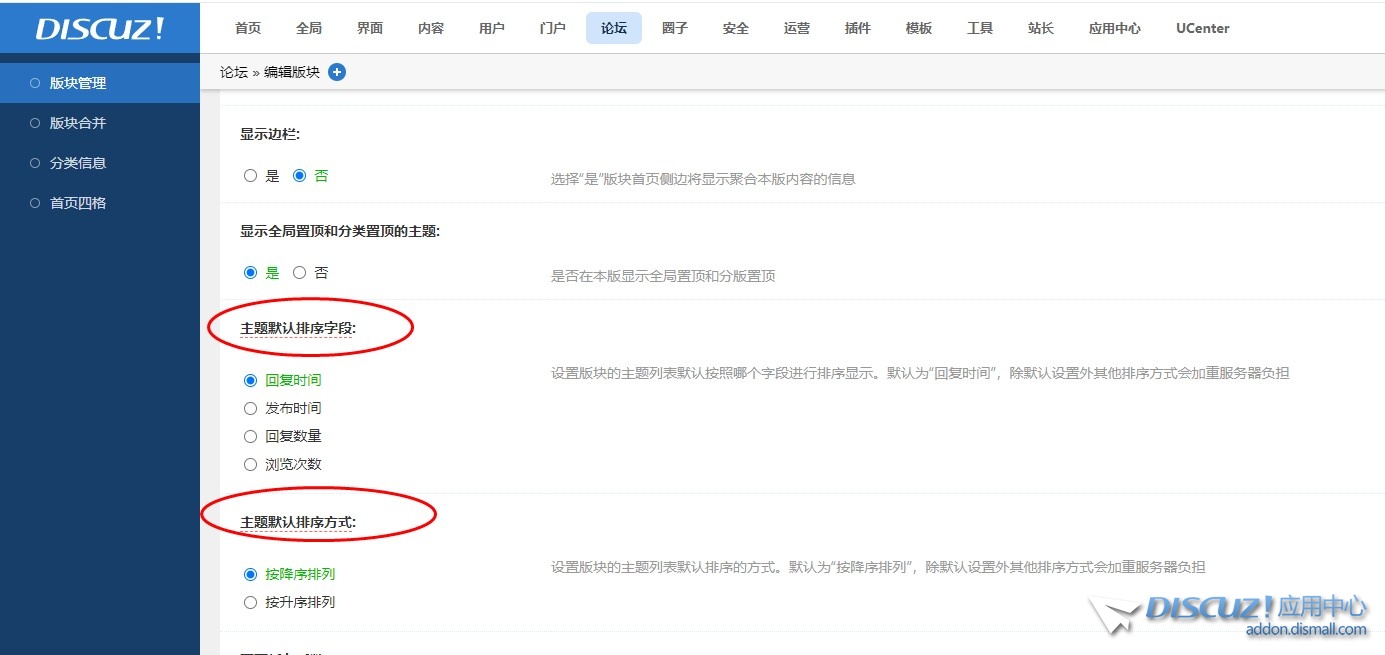Open the 模板 top menu
1385x655 pixels.
click(919, 28)
